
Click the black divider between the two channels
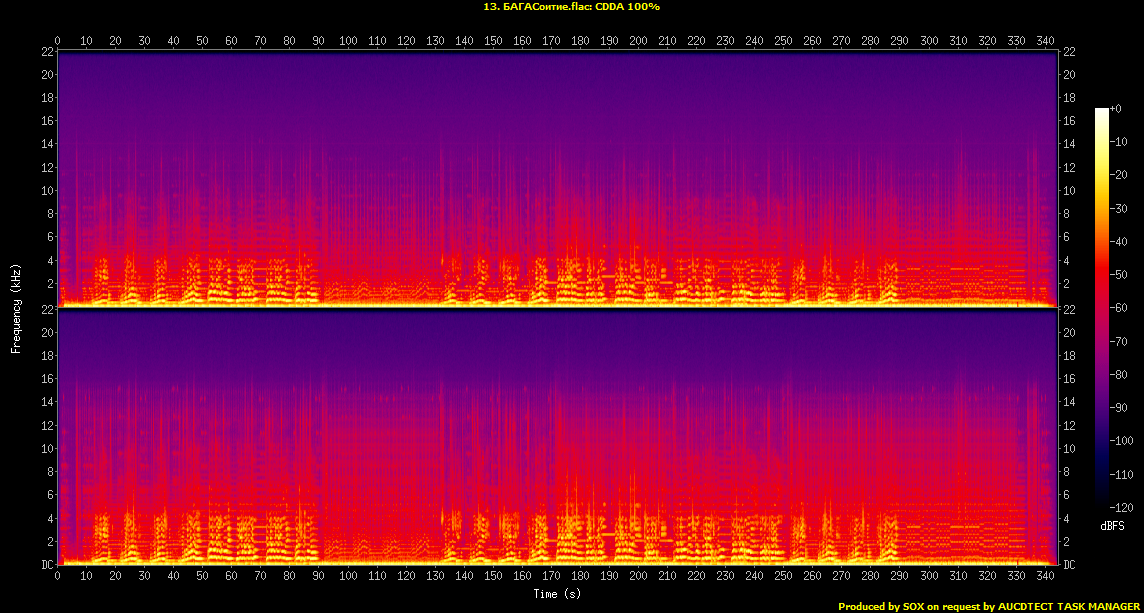(x=558, y=310)
